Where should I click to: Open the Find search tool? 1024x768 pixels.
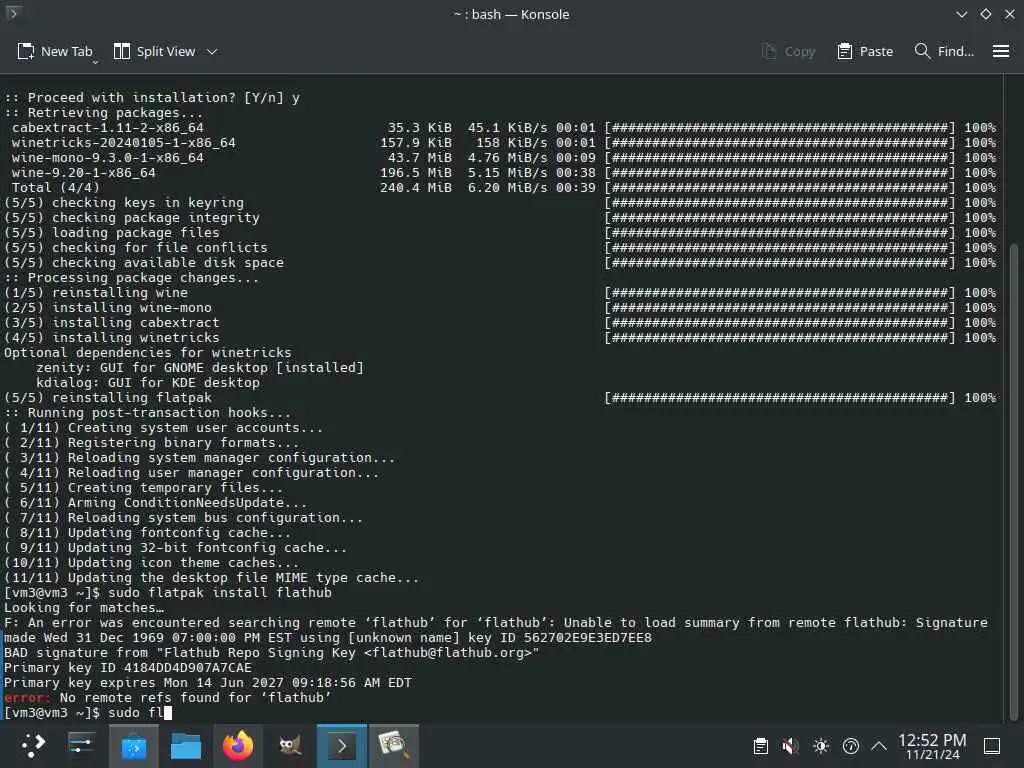pyautogui.click(x=944, y=52)
